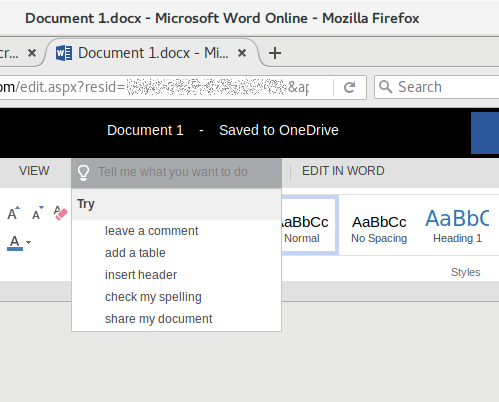
Task: Clear formatting with the eraser icon
Action: (x=60, y=213)
